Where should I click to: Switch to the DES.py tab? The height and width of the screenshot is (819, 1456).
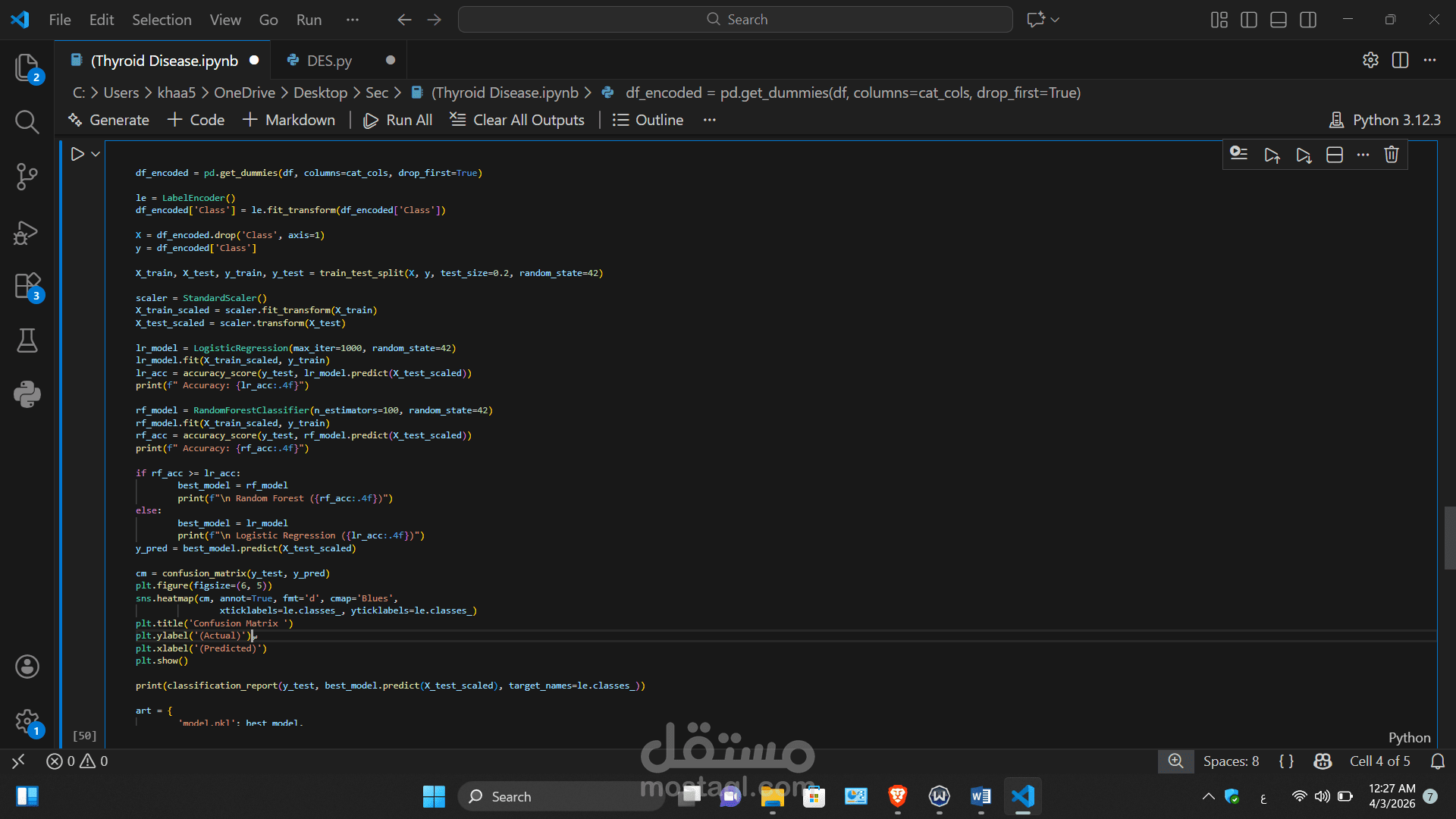pyautogui.click(x=329, y=61)
